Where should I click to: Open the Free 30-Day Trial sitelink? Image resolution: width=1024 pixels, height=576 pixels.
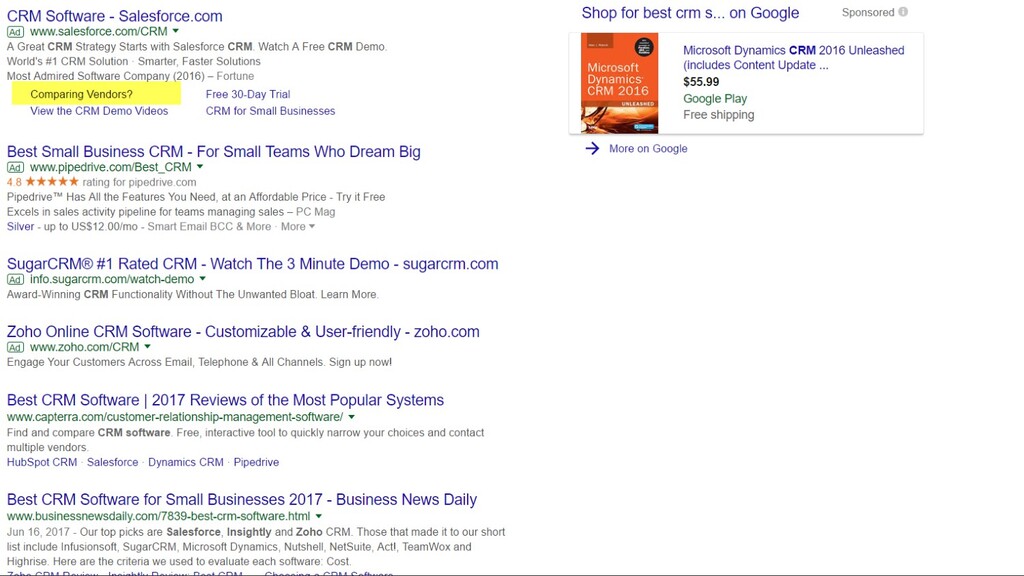coord(248,94)
